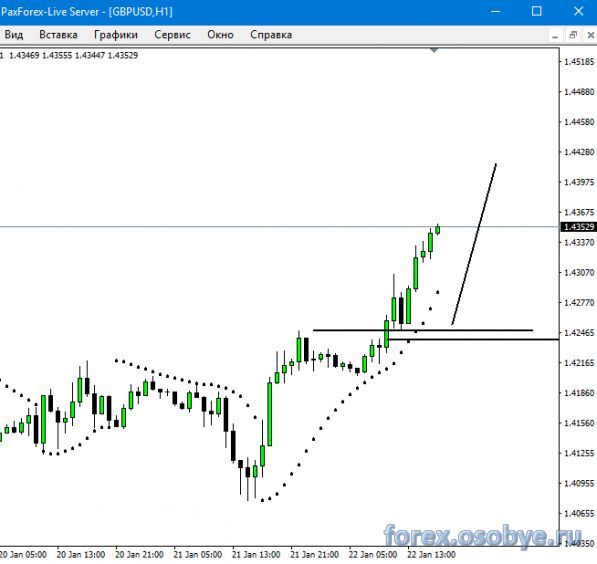Screen dimensions: 597x564
Task: Open the Вид menu
Action: 14,35
